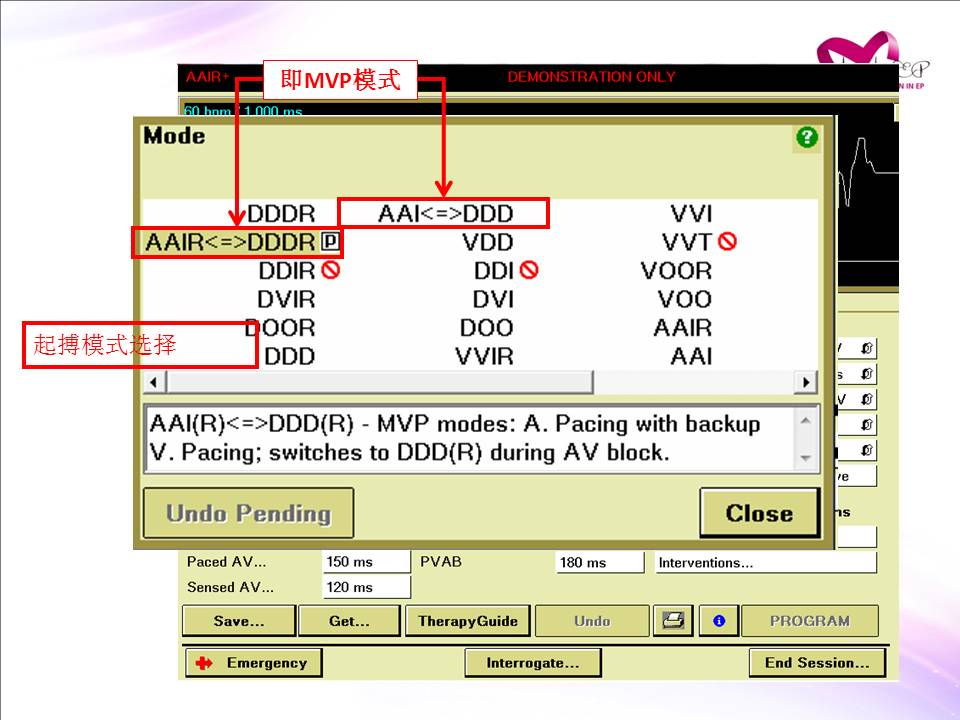Select the DVIR mode option
The height and width of the screenshot is (720, 960).
(x=286, y=299)
